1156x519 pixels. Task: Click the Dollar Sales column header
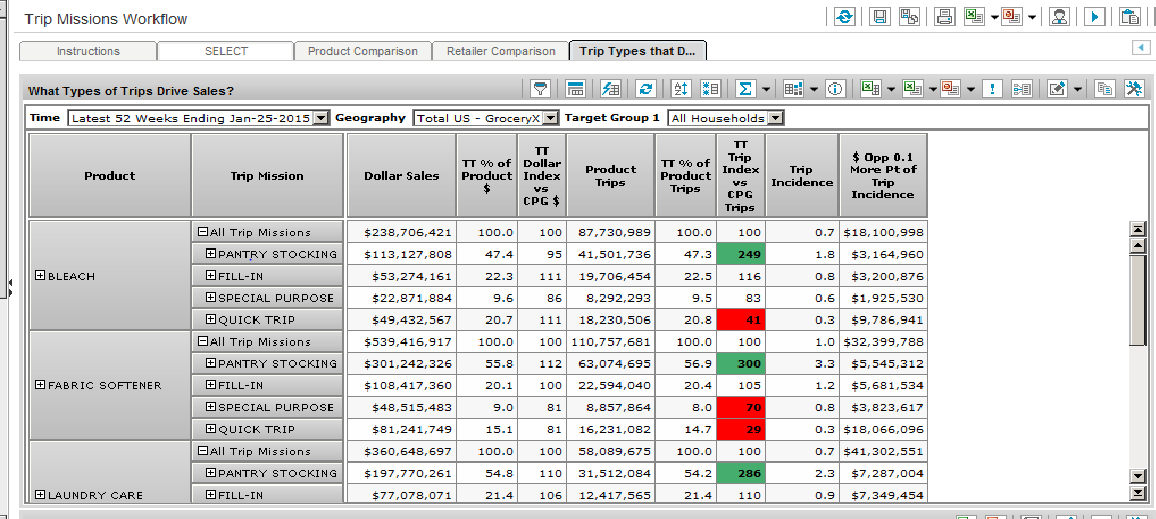pos(401,176)
